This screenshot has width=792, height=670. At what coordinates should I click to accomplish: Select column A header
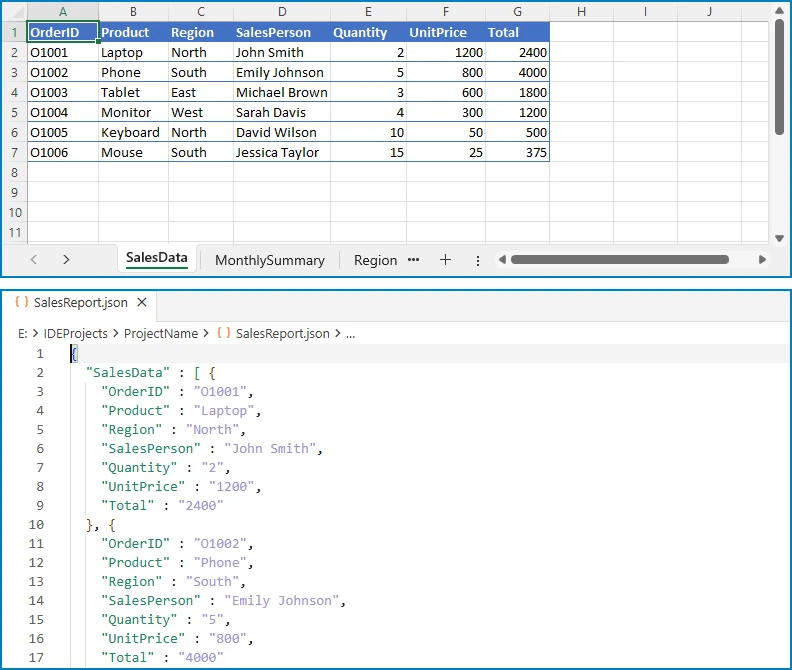[63, 11]
